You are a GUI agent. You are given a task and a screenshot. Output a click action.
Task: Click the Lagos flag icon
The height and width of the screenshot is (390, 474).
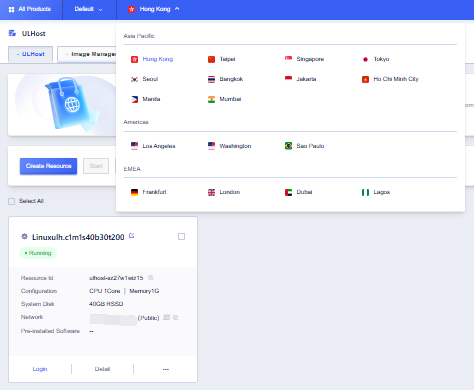pos(365,192)
